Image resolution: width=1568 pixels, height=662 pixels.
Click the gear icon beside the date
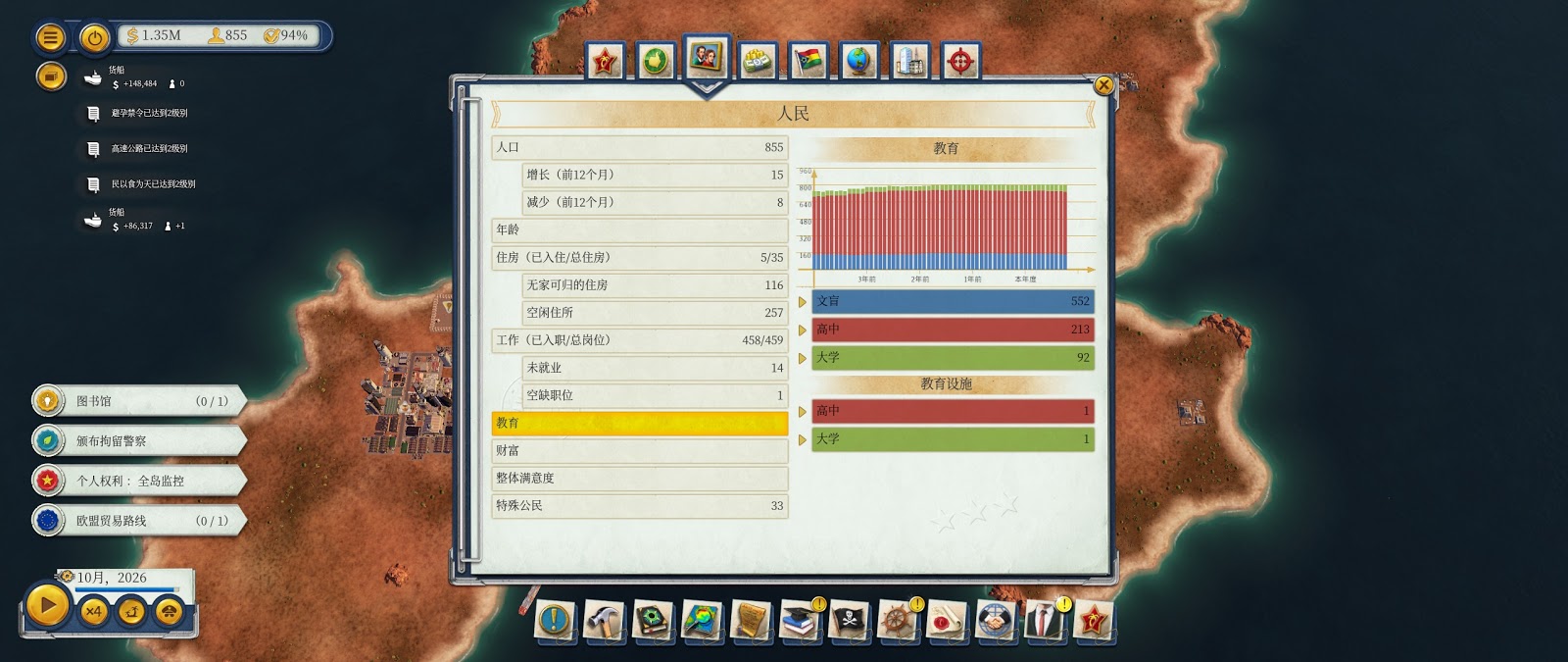[67, 577]
